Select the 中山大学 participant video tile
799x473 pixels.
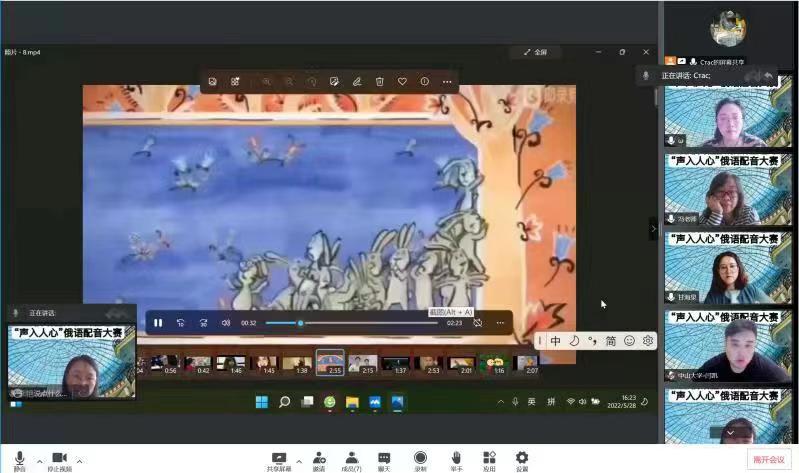point(729,346)
